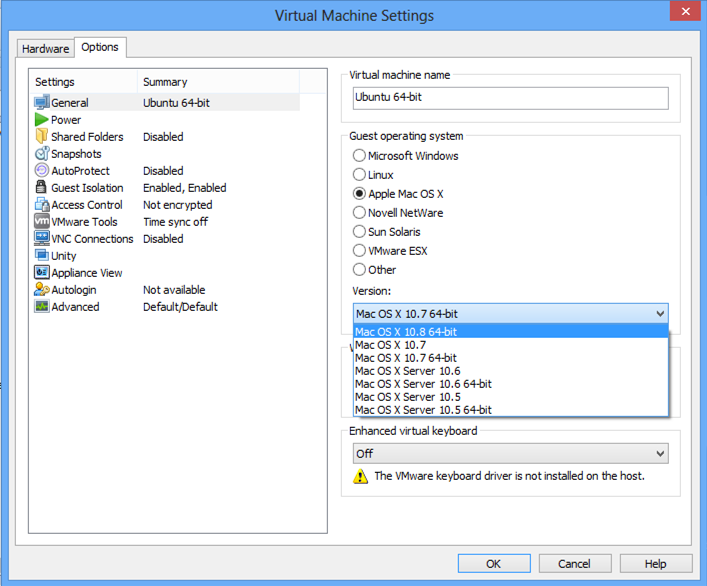The height and width of the screenshot is (586, 707).
Task: Switch to the Options tab
Action: (x=100, y=47)
